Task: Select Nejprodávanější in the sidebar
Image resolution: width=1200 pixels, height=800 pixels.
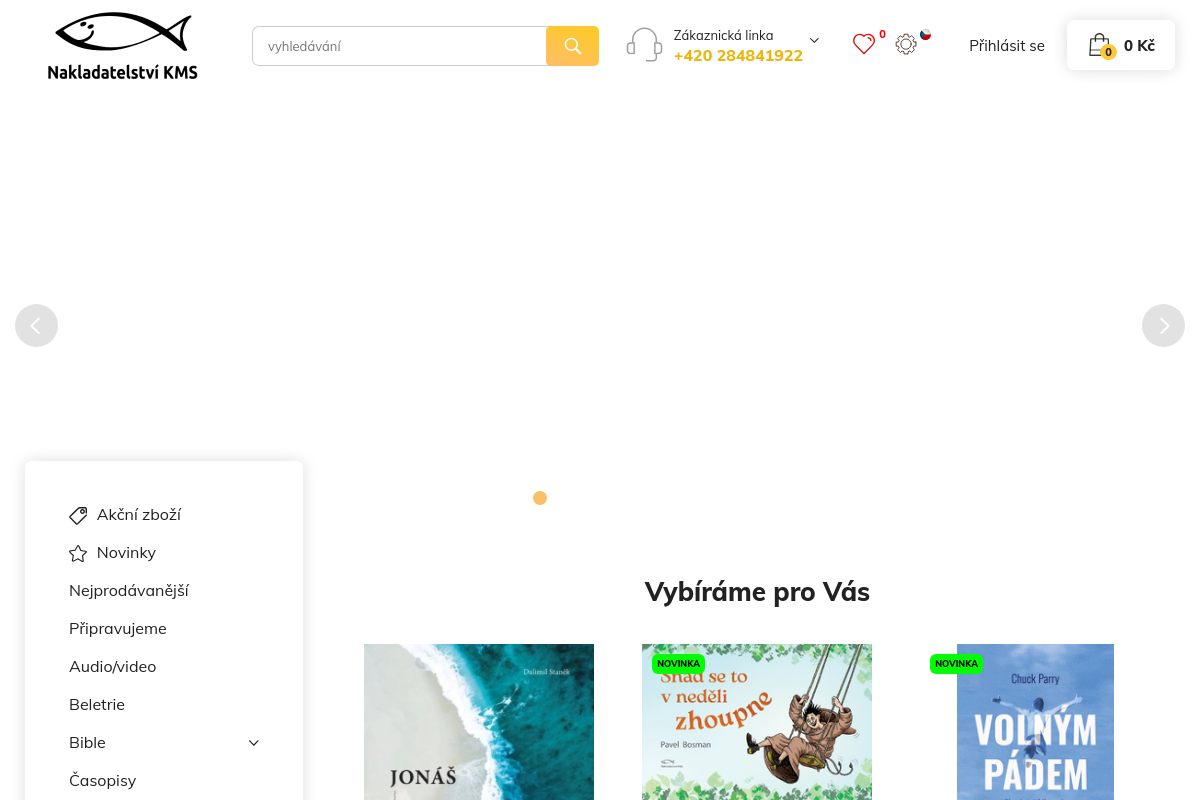Action: point(129,591)
